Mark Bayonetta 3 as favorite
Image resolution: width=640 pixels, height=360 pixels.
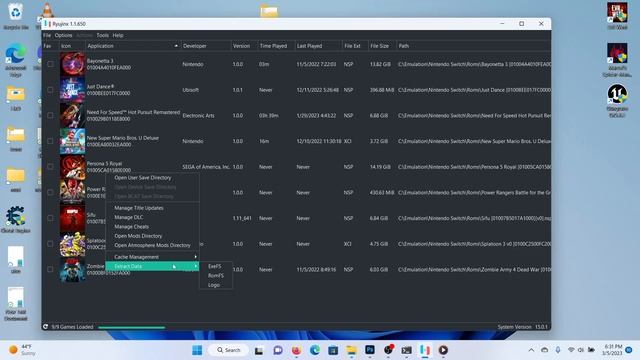click(x=51, y=64)
